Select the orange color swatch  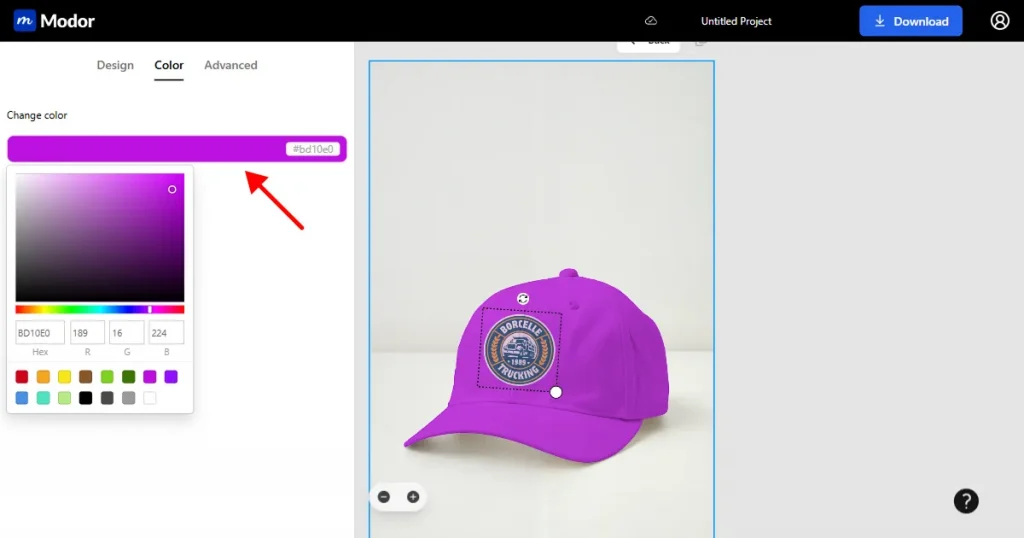click(x=43, y=377)
